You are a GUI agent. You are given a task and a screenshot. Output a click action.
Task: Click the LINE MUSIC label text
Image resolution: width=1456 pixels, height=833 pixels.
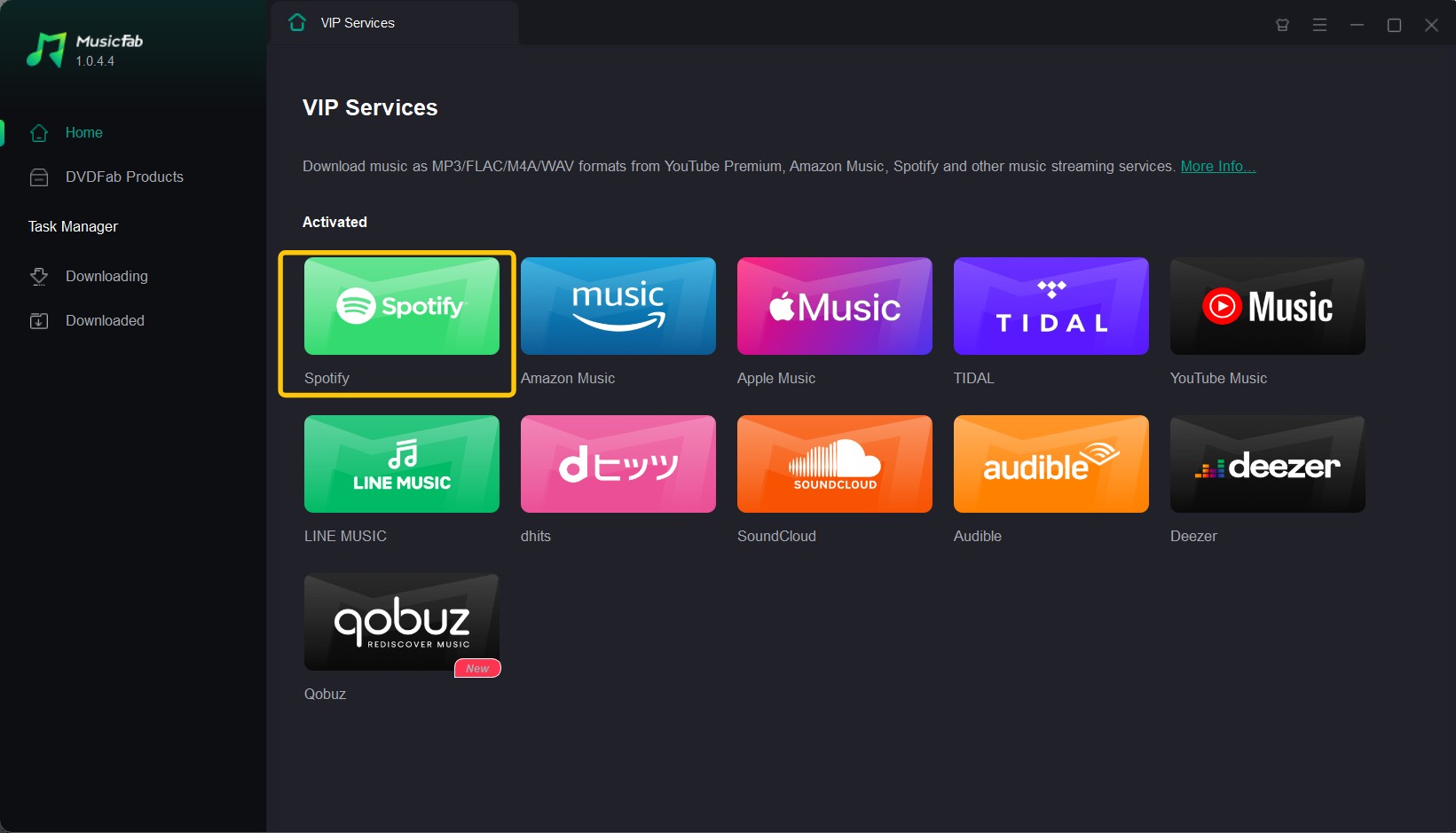345,536
